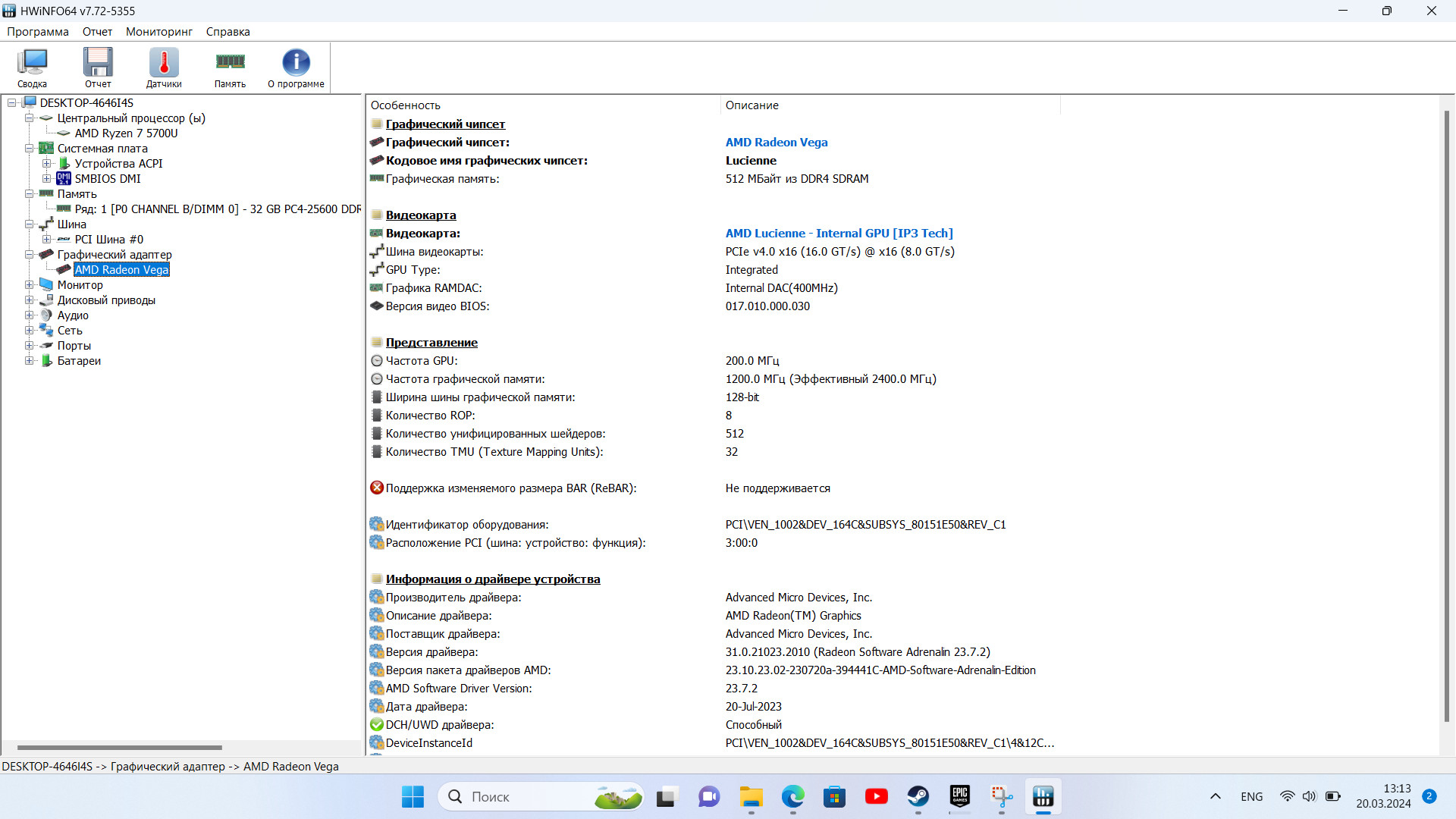
Task: Select the Версия драйвера row
Action: 713,652
